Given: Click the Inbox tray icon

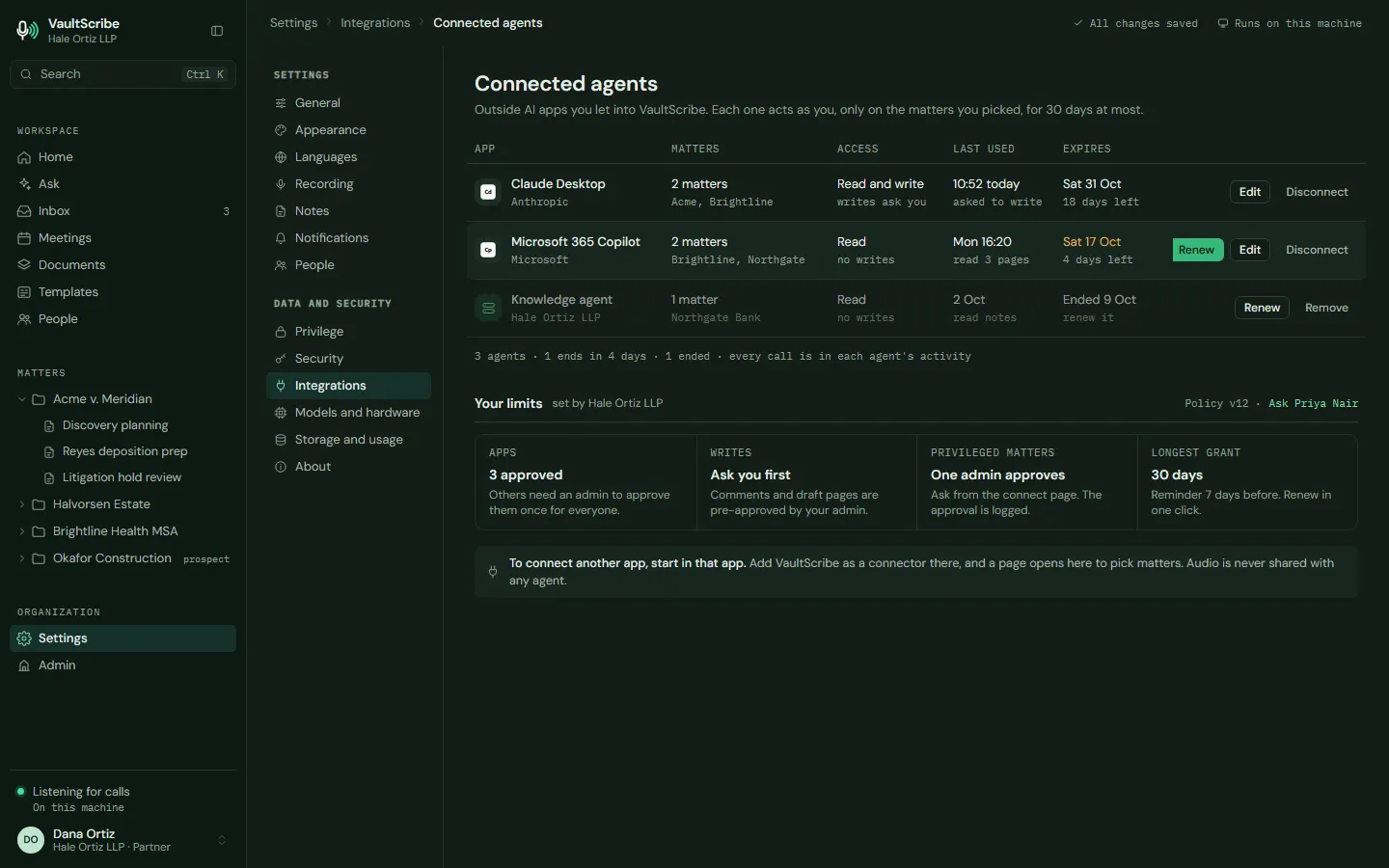Looking at the screenshot, I should (x=24, y=211).
